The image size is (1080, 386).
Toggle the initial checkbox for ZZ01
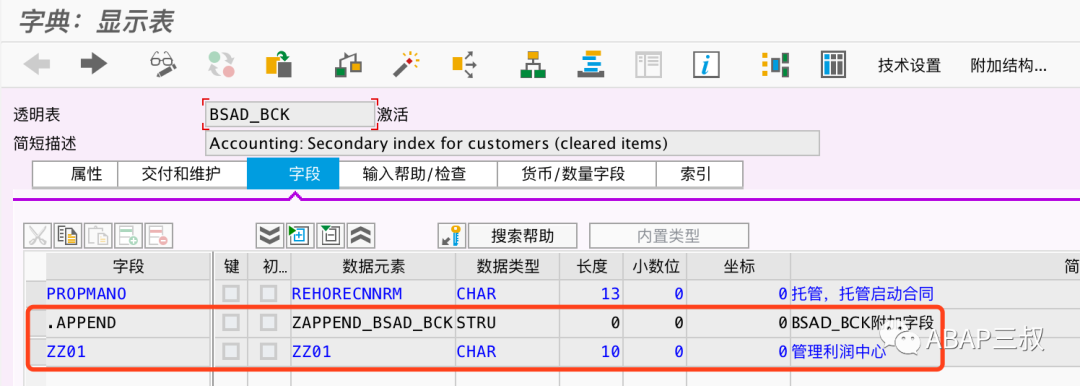(x=268, y=352)
